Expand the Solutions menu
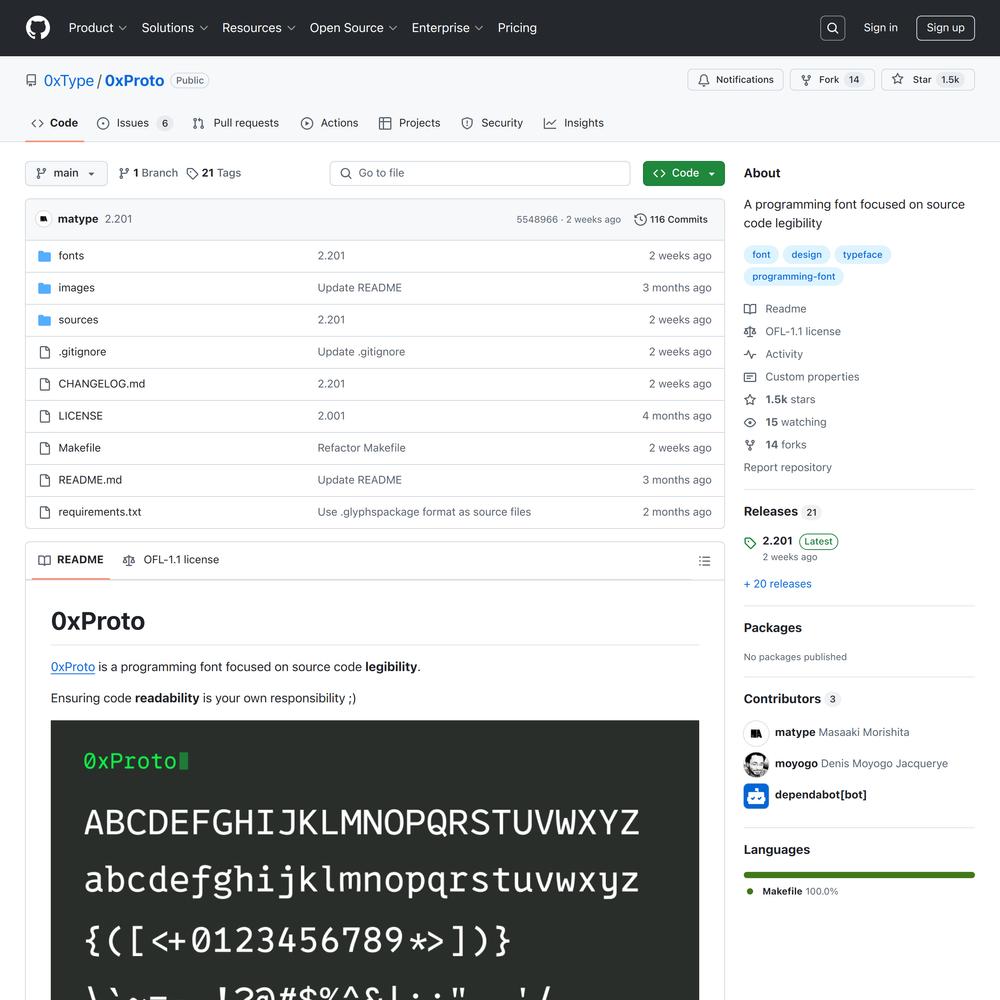The image size is (1000, 1000). (x=175, y=28)
